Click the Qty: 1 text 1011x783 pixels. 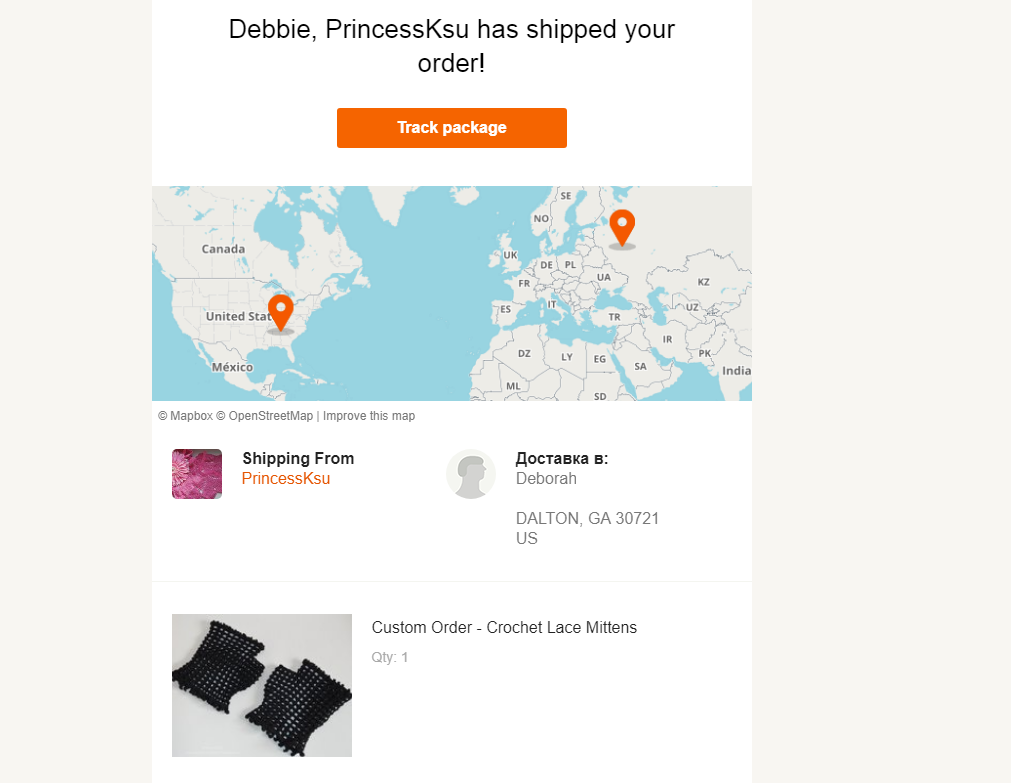point(390,658)
